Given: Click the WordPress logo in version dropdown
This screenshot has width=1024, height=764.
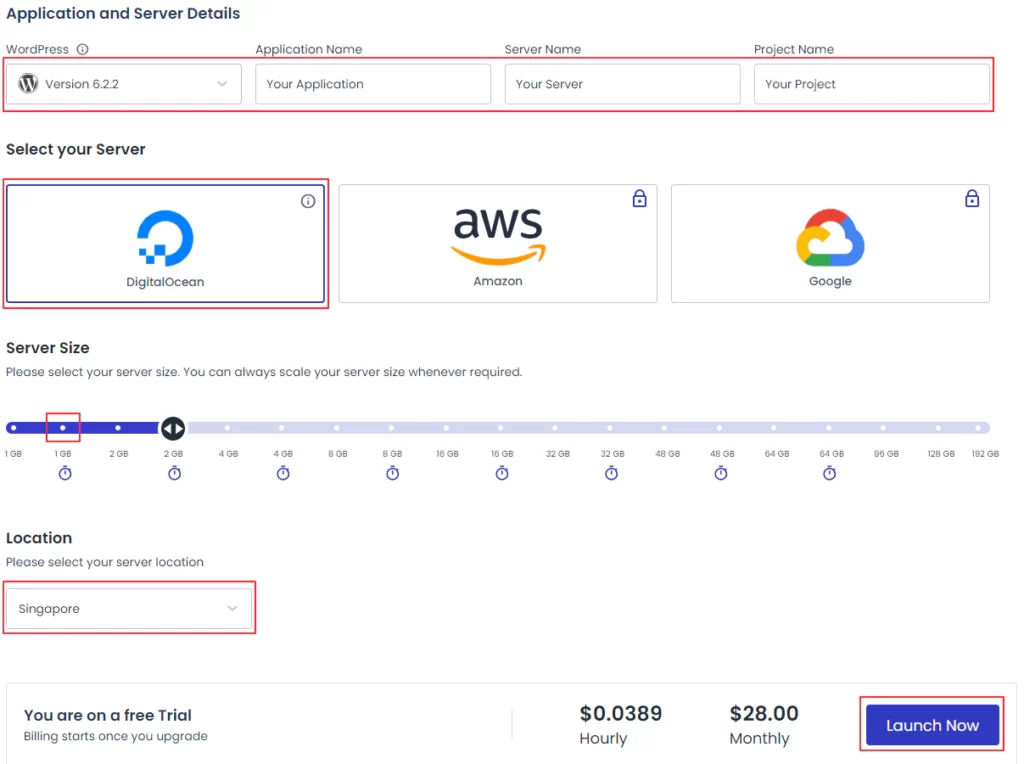Looking at the screenshot, I should [x=28, y=84].
